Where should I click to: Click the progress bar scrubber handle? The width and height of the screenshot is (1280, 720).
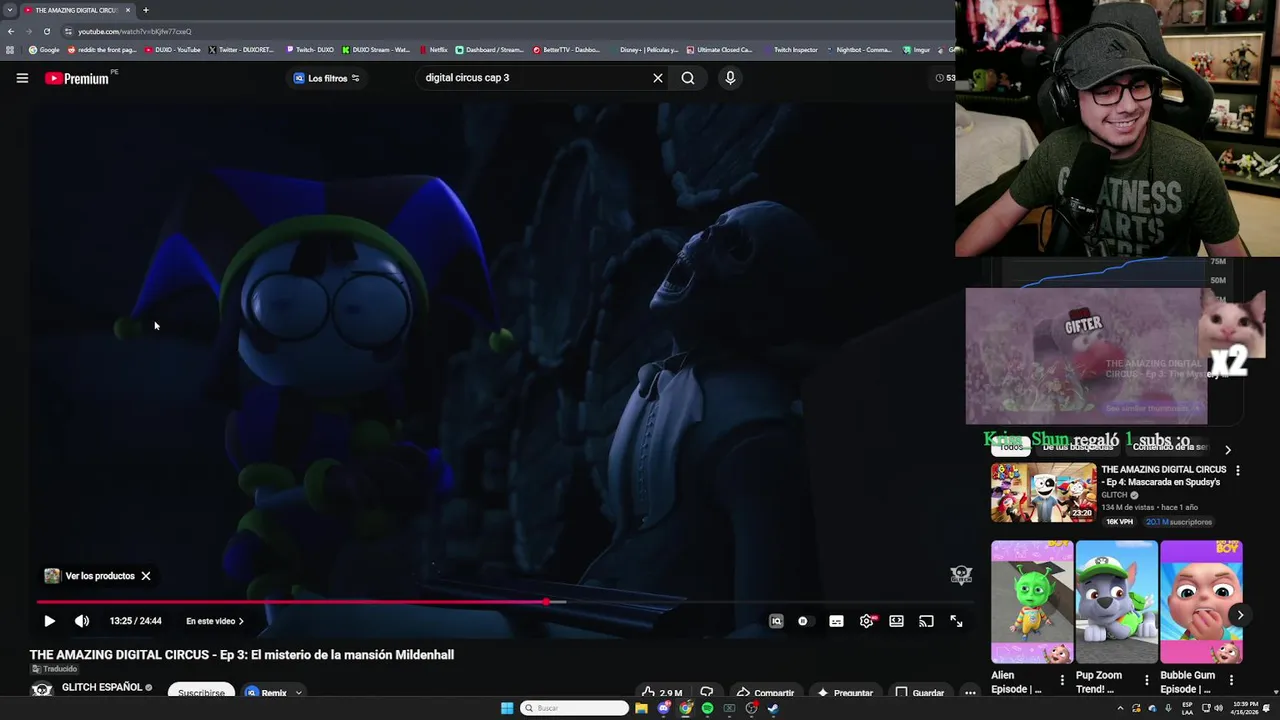pyautogui.click(x=546, y=602)
